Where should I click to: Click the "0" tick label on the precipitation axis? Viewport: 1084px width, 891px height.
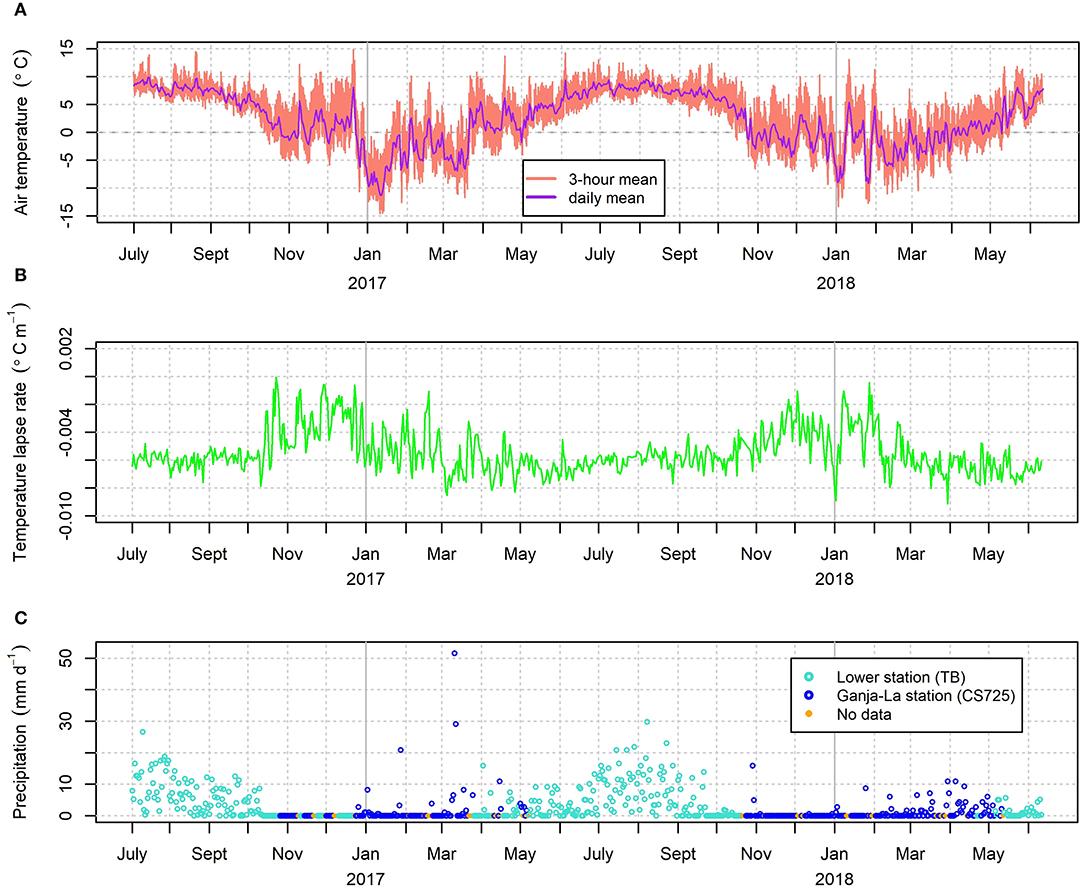click(65, 816)
